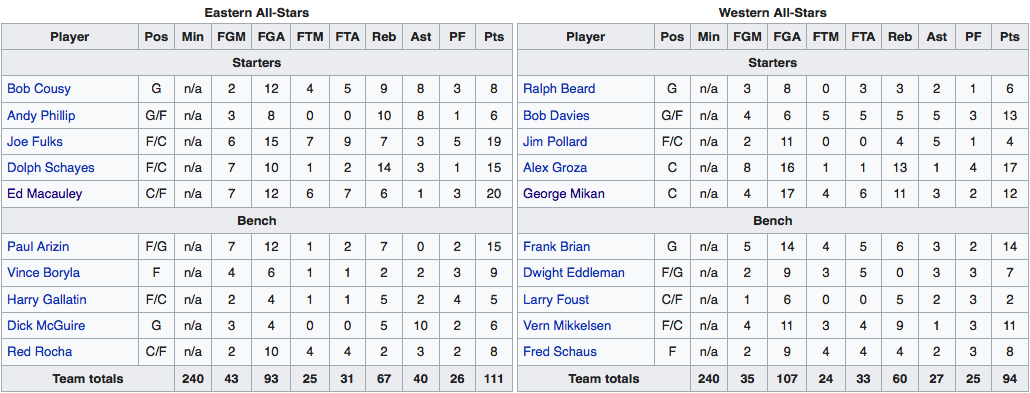Open the Red Rocha link
The image size is (1030, 393).
click(x=39, y=352)
